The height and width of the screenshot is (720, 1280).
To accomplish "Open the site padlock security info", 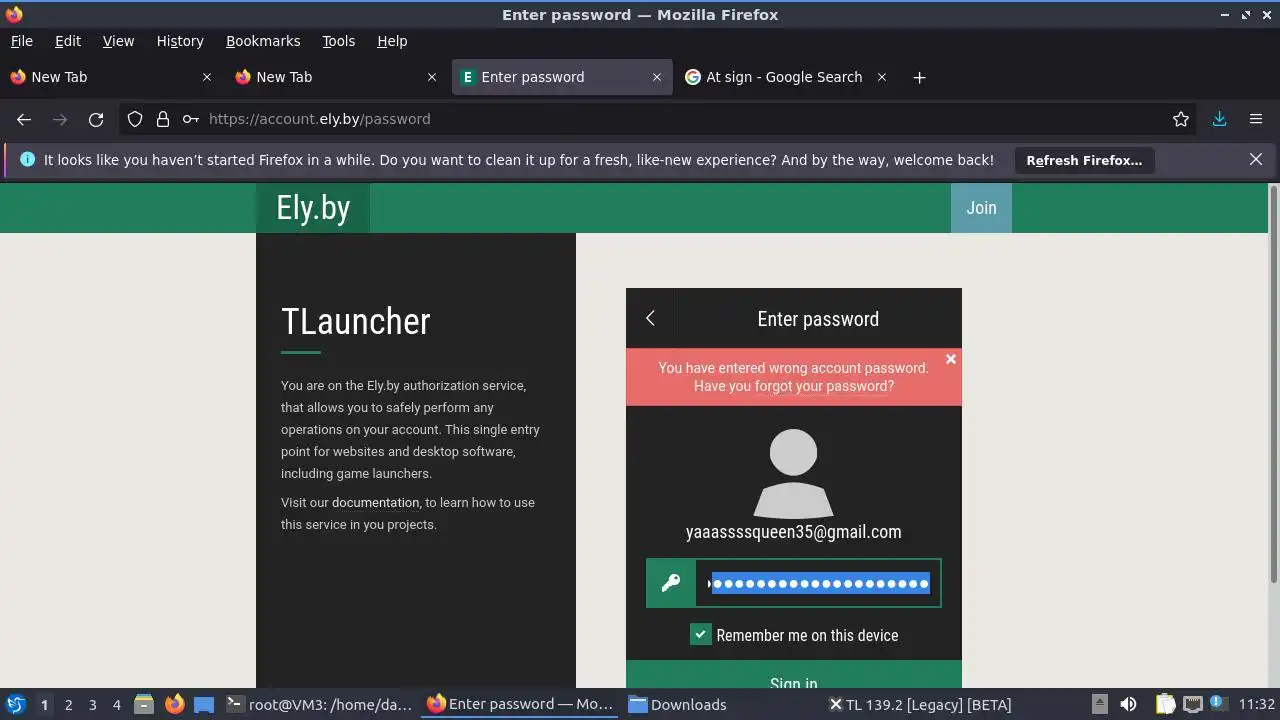I will pos(163,119).
